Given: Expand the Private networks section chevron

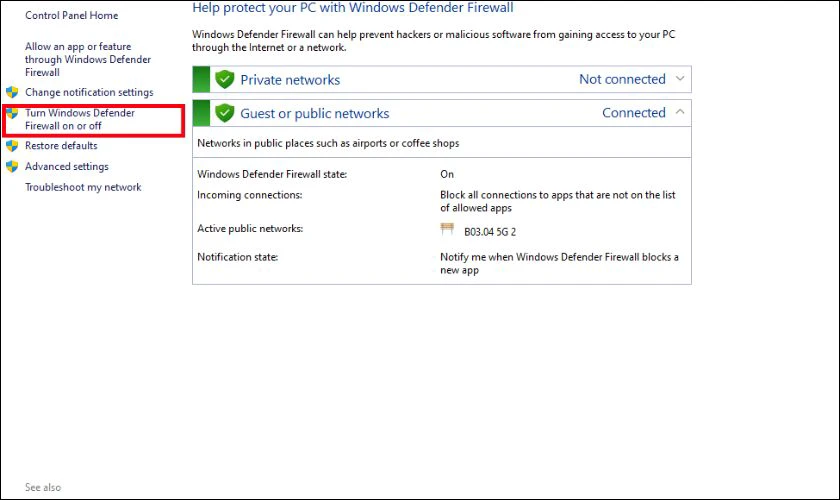Looking at the screenshot, I should 680,79.
